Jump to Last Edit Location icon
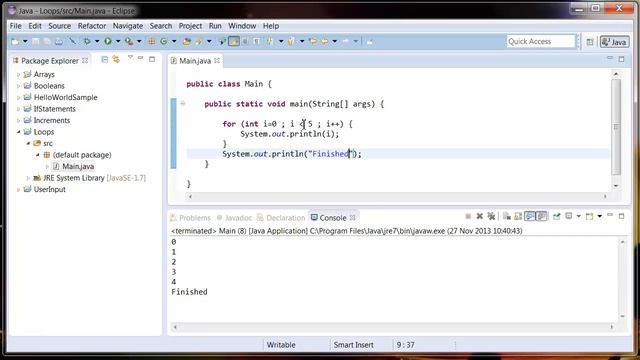Image resolution: width=640 pixels, height=360 pixels. [313, 41]
